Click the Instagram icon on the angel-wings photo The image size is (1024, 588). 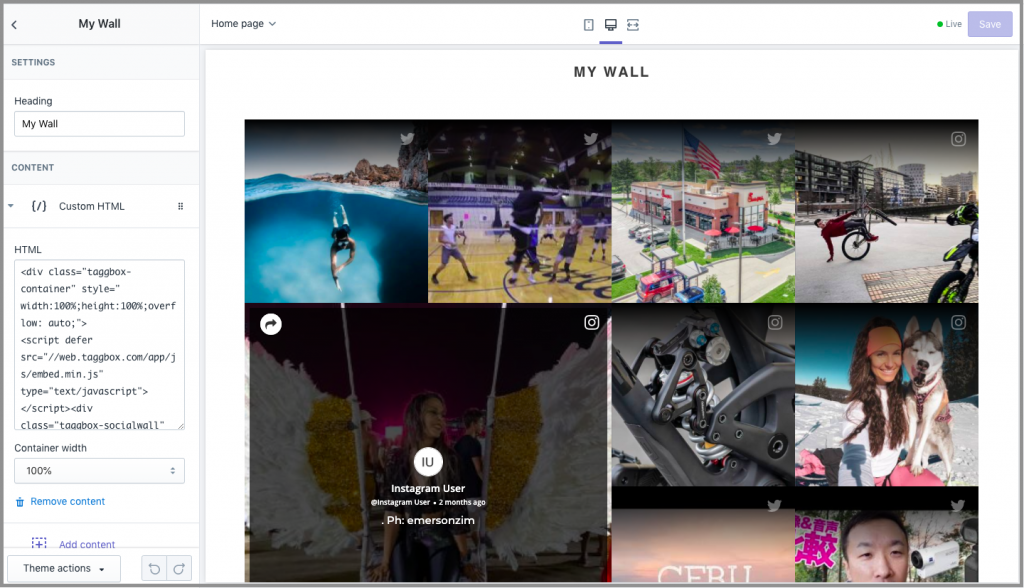pyautogui.click(x=591, y=322)
